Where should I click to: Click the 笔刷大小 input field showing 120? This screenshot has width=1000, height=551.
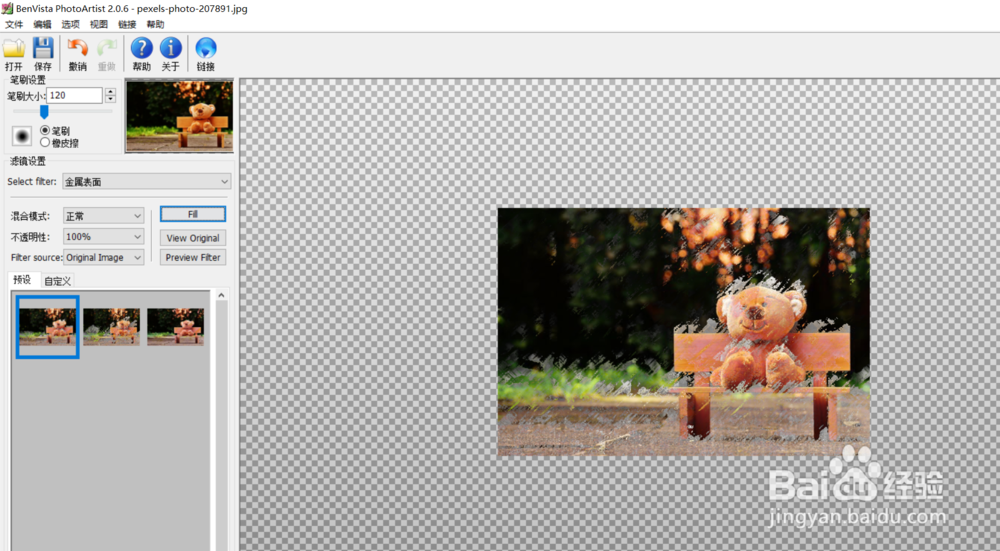(x=75, y=95)
